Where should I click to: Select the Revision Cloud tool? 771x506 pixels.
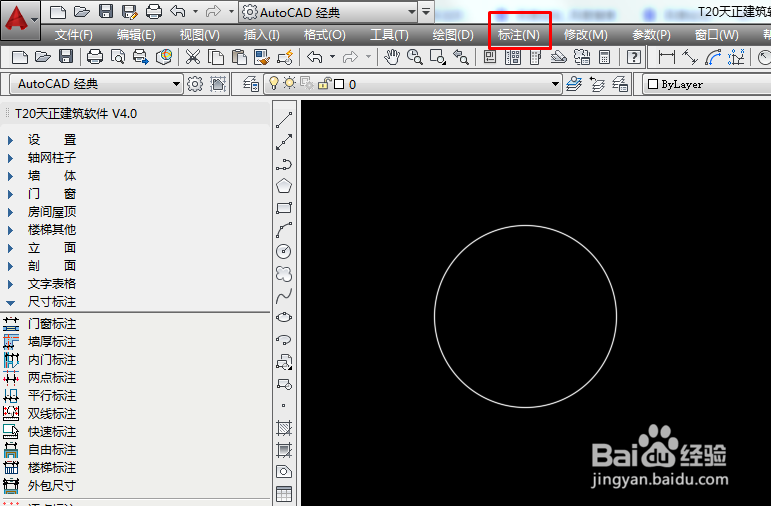pyautogui.click(x=284, y=273)
